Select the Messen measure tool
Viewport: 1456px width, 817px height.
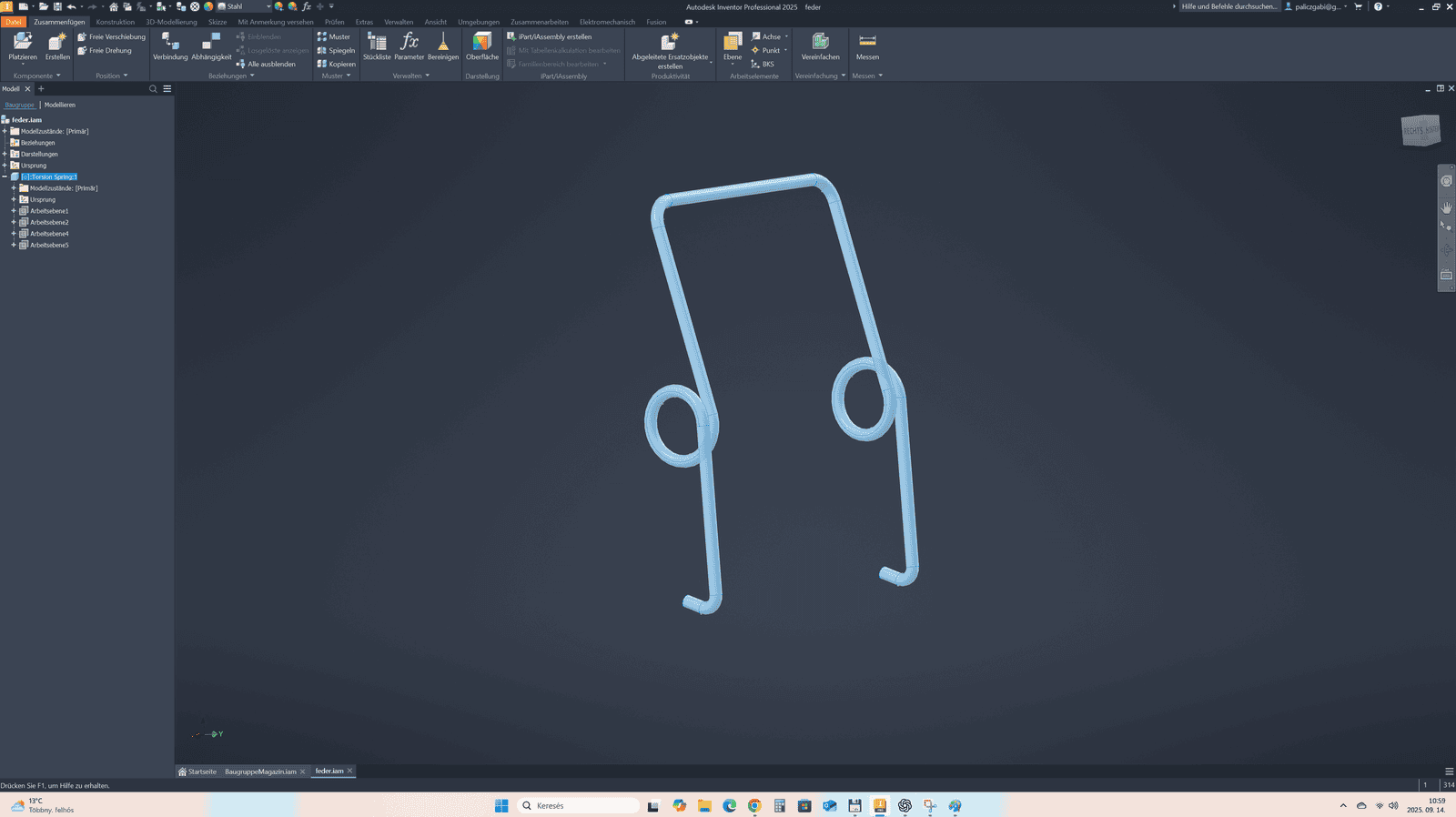click(867, 47)
